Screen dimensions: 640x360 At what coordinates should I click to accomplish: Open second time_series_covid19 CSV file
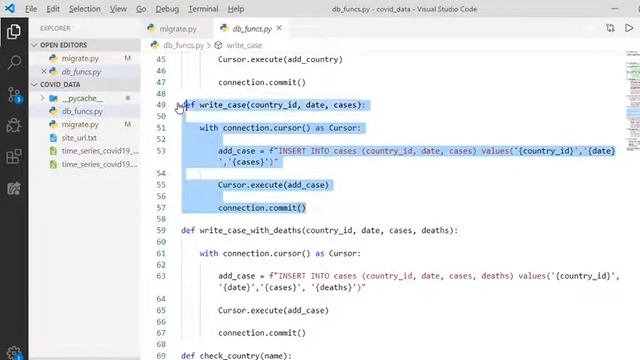click(85, 164)
